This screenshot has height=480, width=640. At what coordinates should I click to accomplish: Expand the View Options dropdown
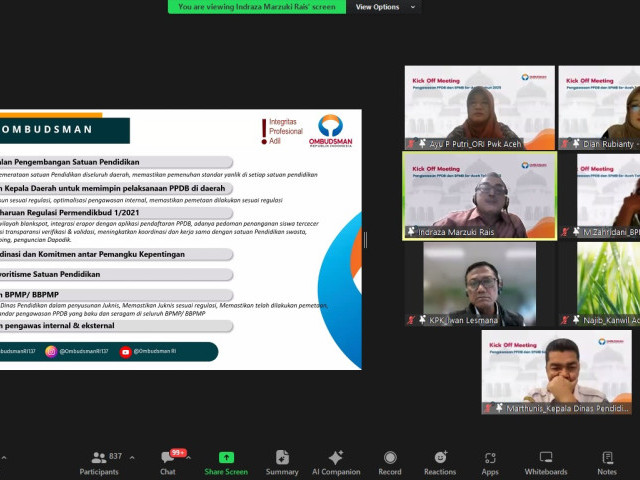coord(382,7)
